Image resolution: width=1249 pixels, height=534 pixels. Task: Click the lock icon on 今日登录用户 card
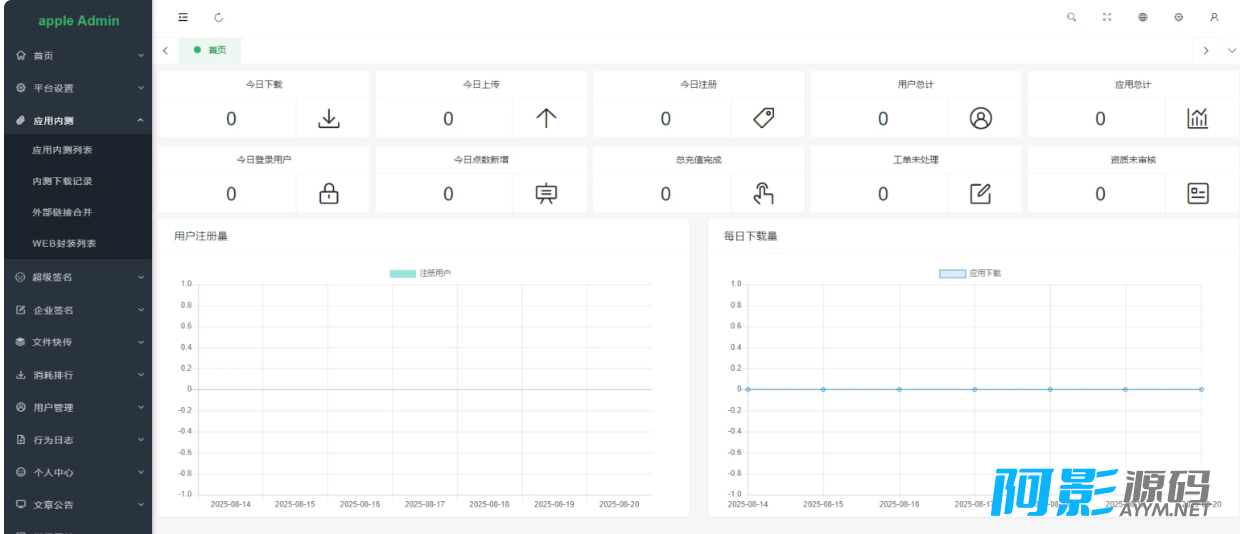click(329, 194)
